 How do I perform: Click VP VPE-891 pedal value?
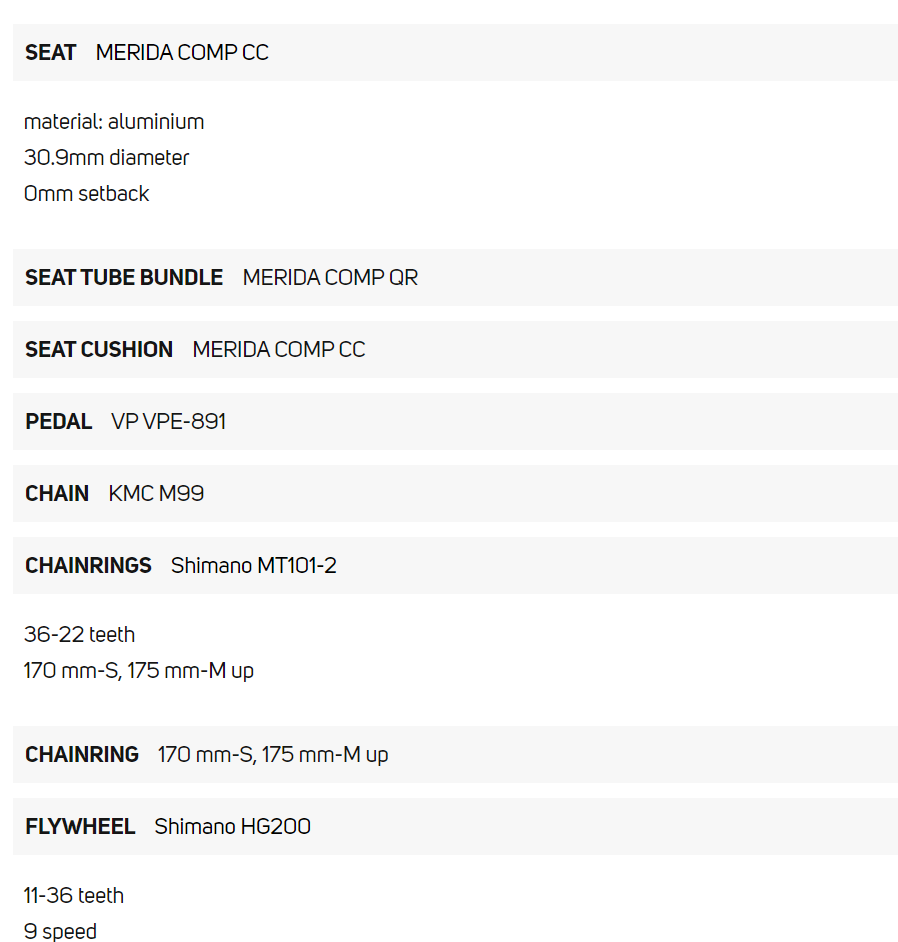pos(168,422)
